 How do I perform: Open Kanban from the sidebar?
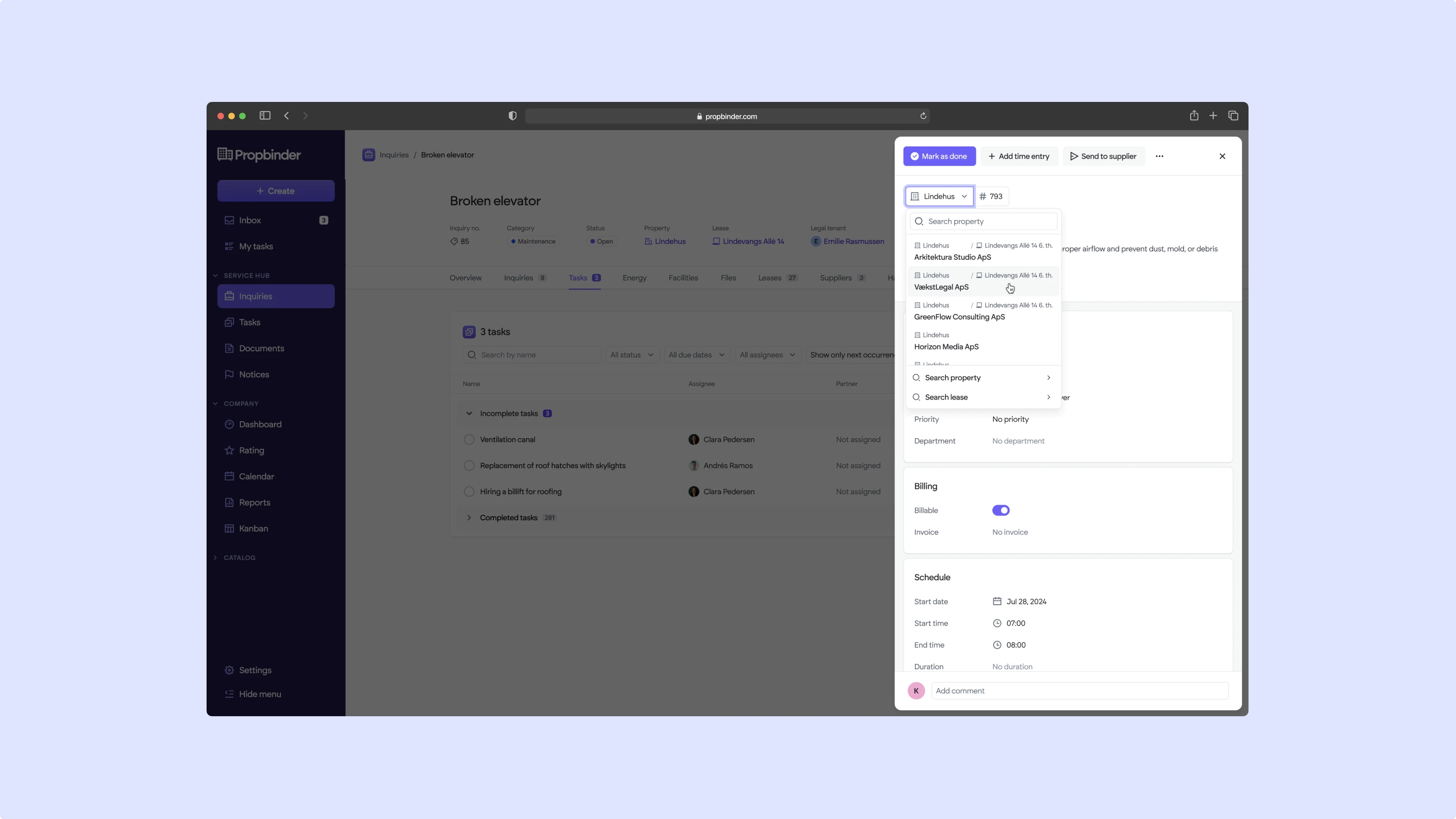coord(253,528)
